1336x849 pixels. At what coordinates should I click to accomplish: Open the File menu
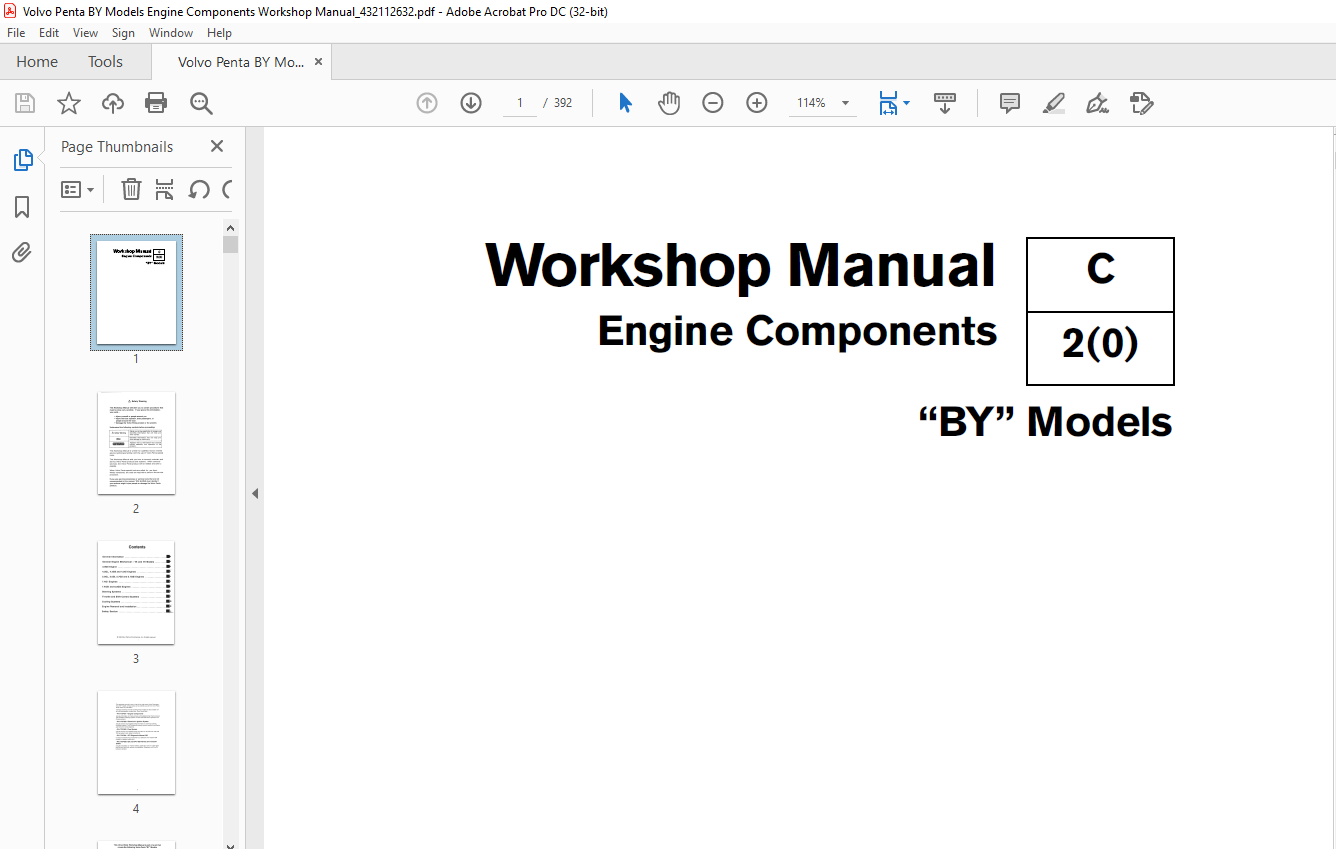pos(16,33)
